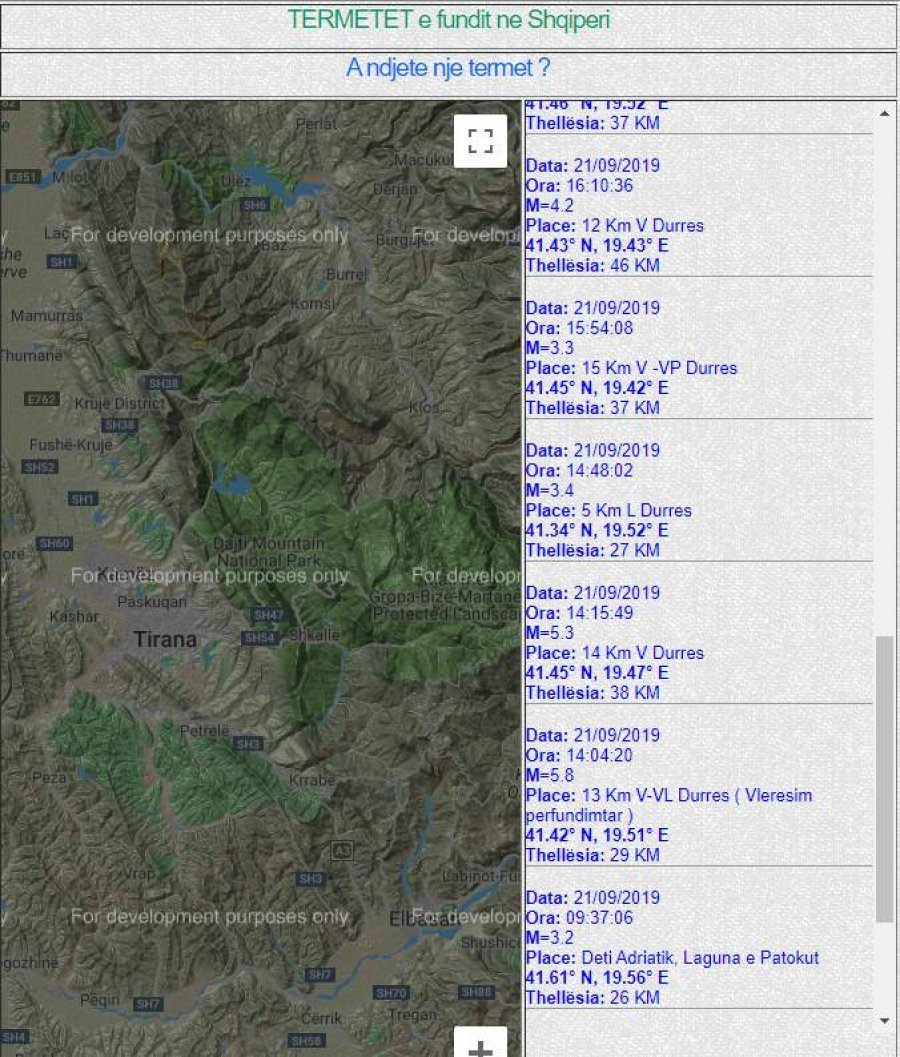Select 'Place: 5 Km L Durres' line
Image resolution: width=900 pixels, height=1057 pixels.
click(x=609, y=510)
